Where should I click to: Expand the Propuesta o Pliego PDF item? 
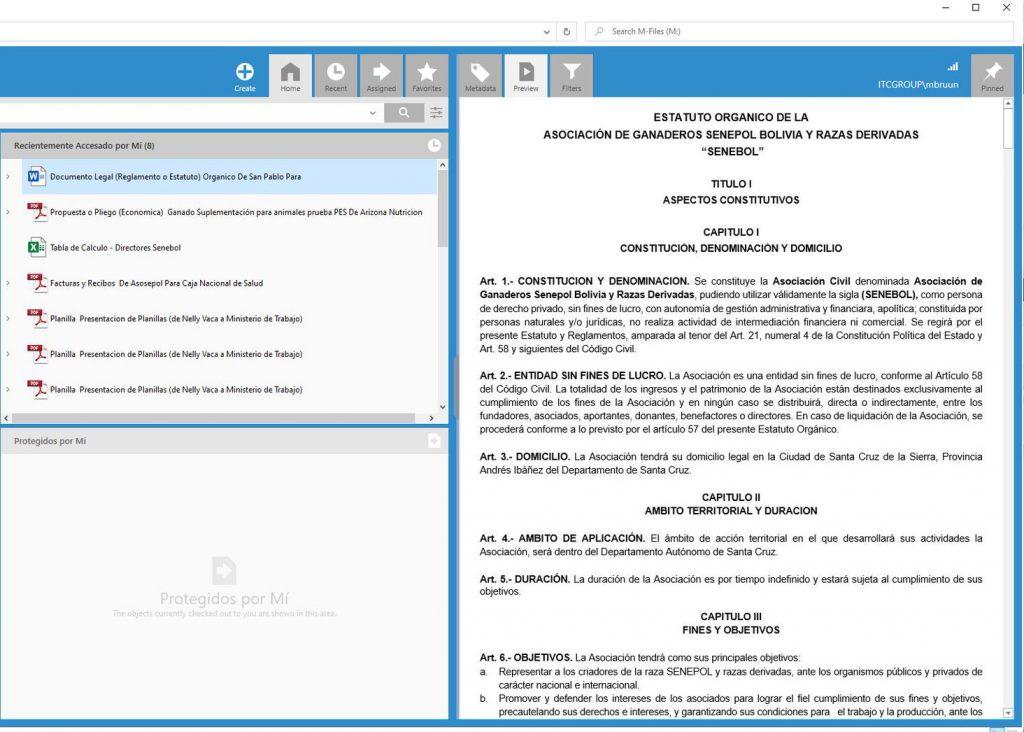8,212
